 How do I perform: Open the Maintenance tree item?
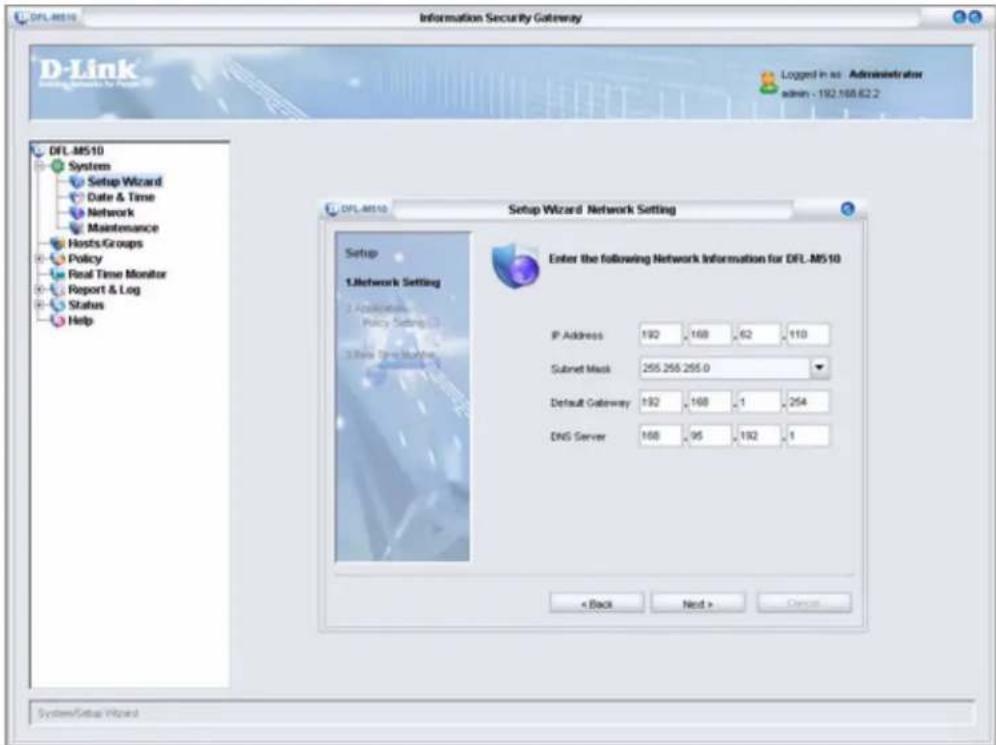pyautogui.click(x=123, y=228)
